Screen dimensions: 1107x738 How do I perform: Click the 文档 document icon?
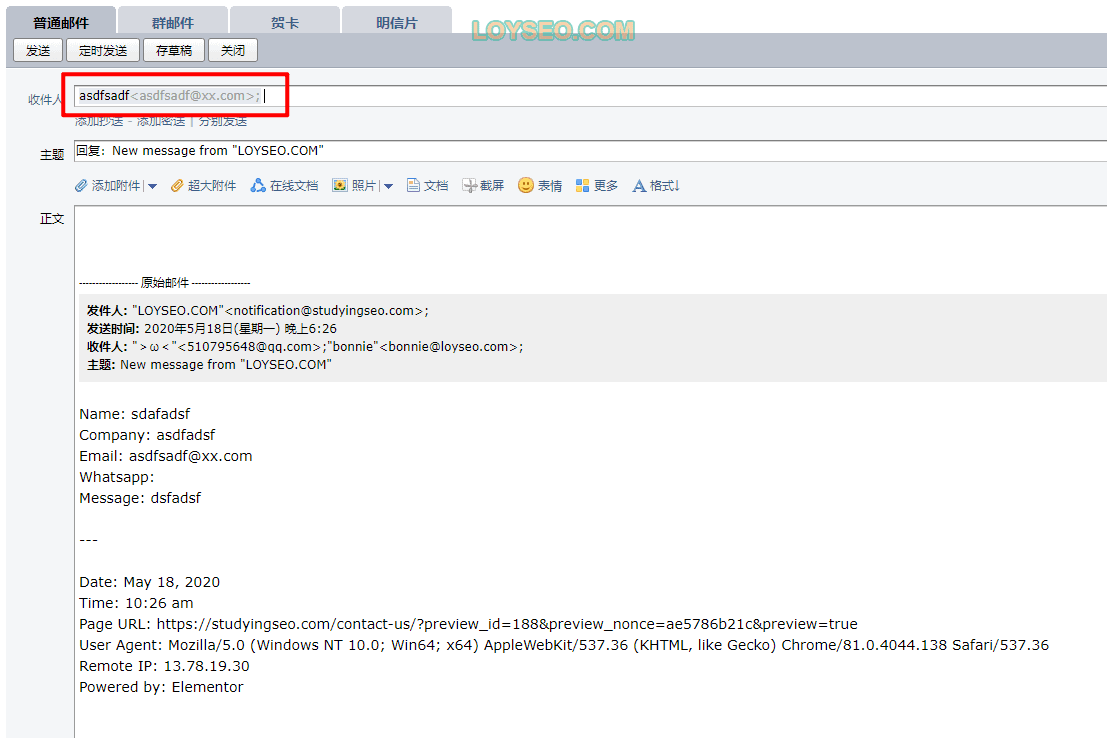(x=413, y=186)
